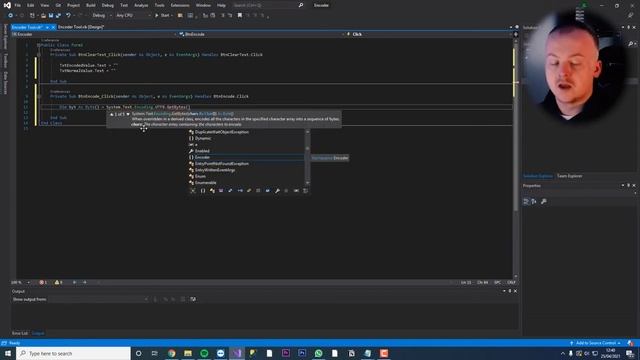
Task: Close the active Encoder Tool.vb tab
Action: pyautogui.click(x=53, y=27)
